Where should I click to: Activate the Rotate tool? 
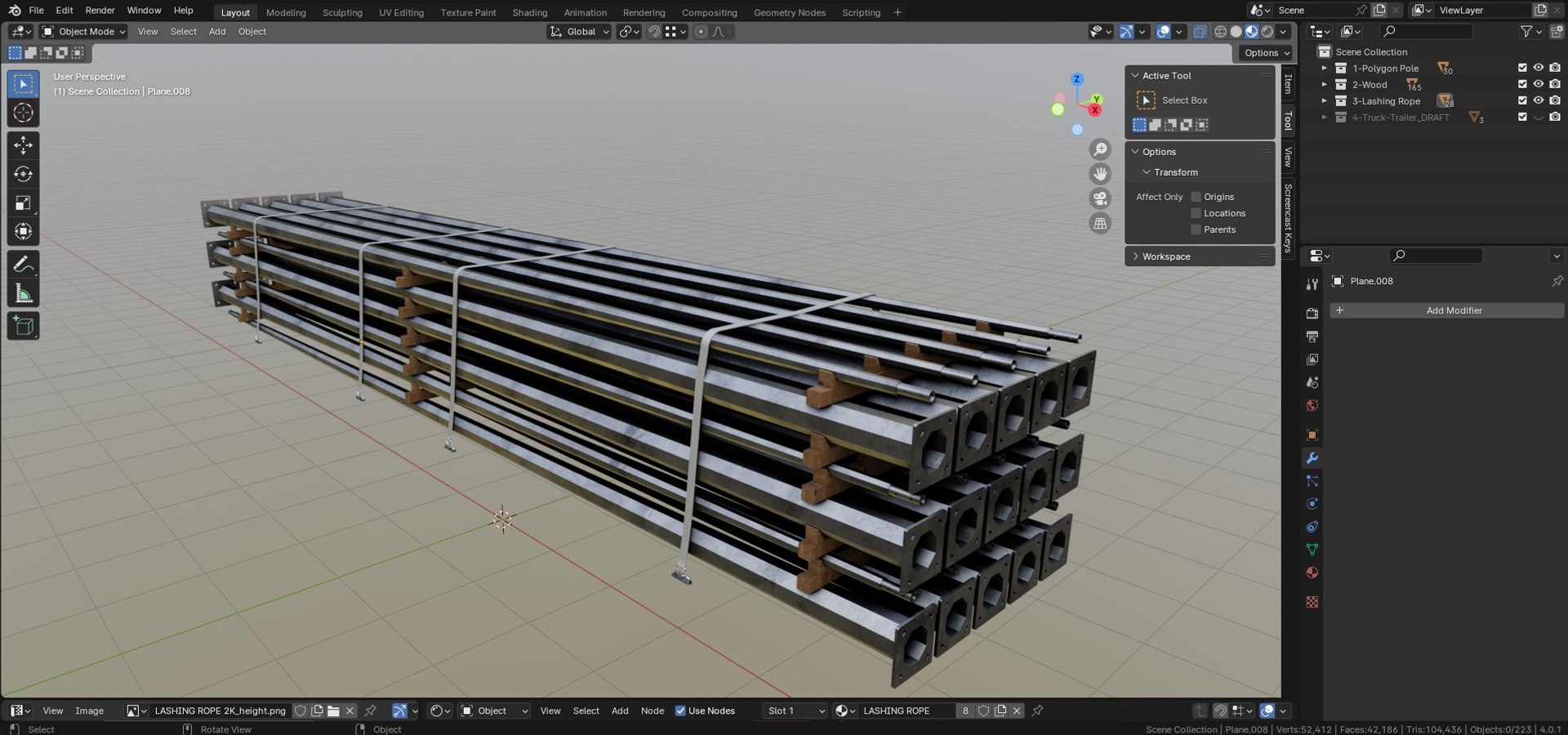pyautogui.click(x=23, y=174)
